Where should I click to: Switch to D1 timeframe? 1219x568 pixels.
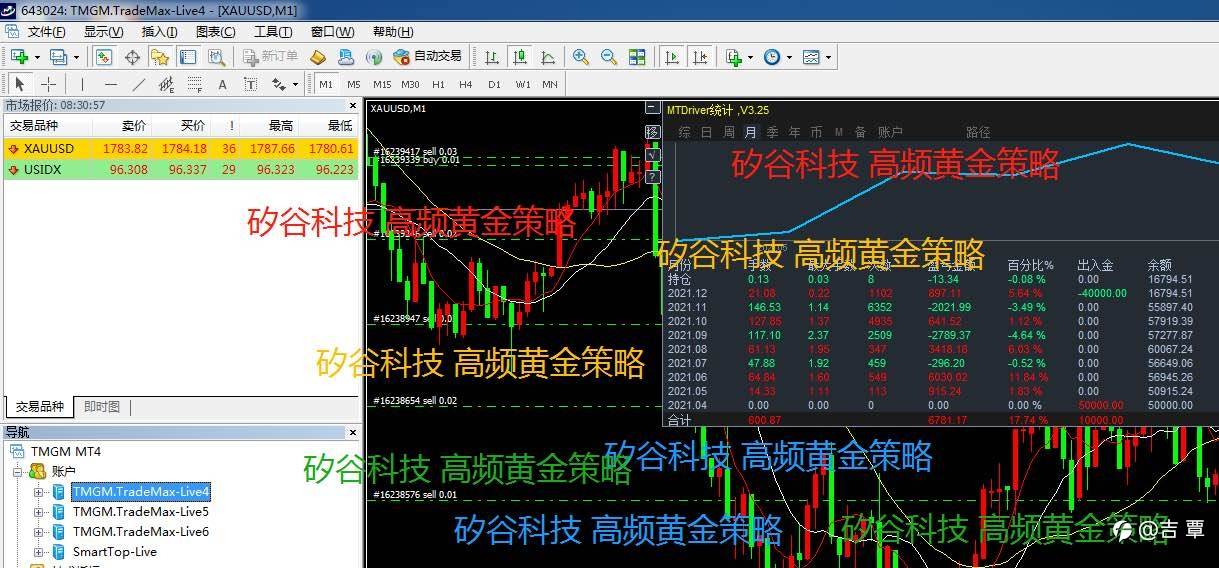pyautogui.click(x=494, y=84)
